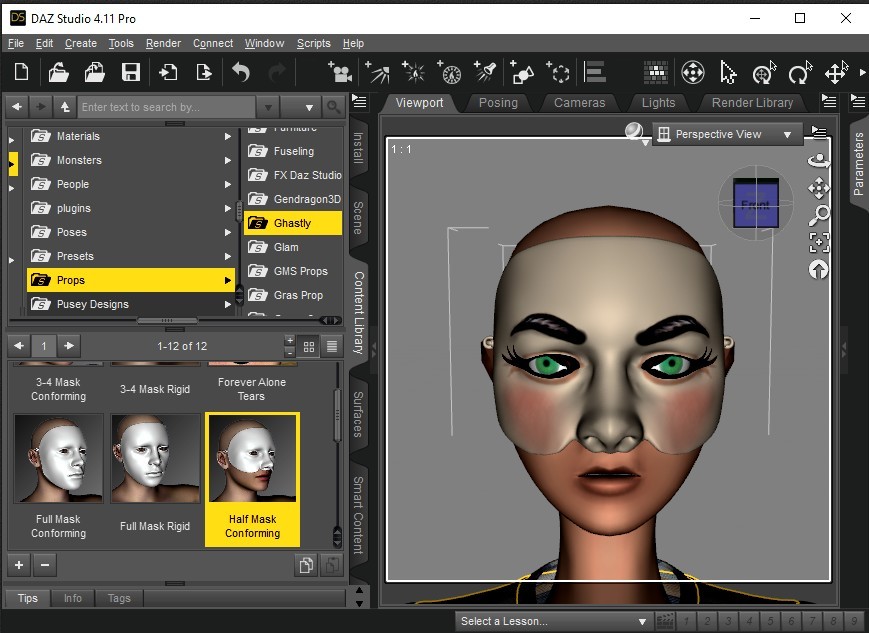Create a new primitive
The image size is (869, 633).
[522, 72]
